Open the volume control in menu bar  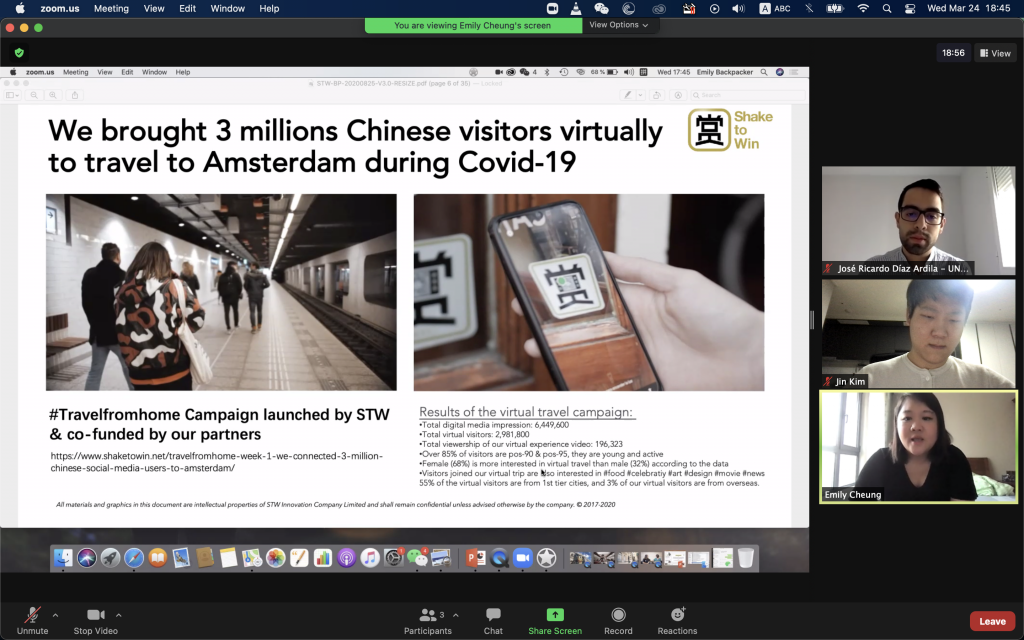click(739, 8)
